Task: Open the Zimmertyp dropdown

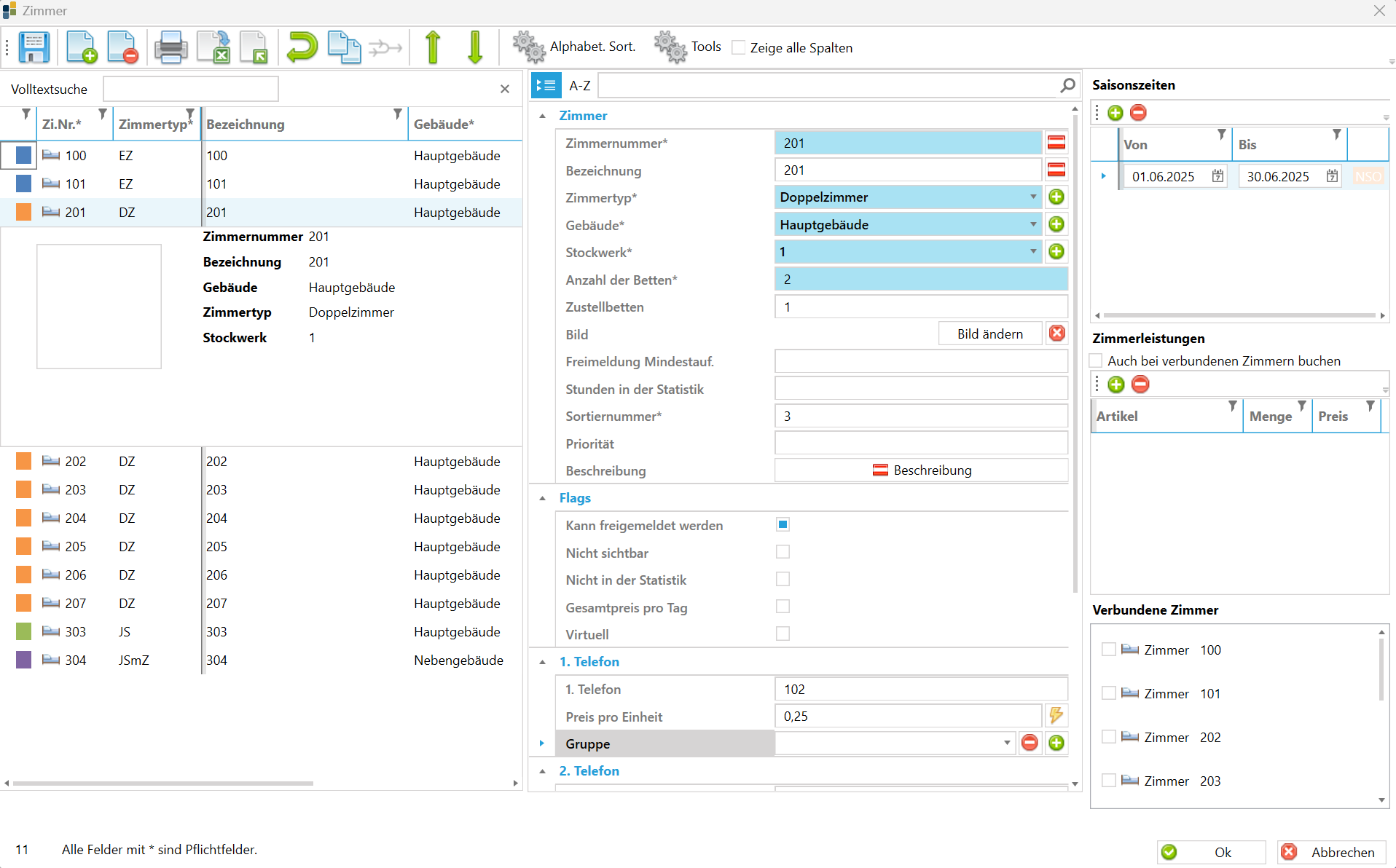Action: (1032, 197)
